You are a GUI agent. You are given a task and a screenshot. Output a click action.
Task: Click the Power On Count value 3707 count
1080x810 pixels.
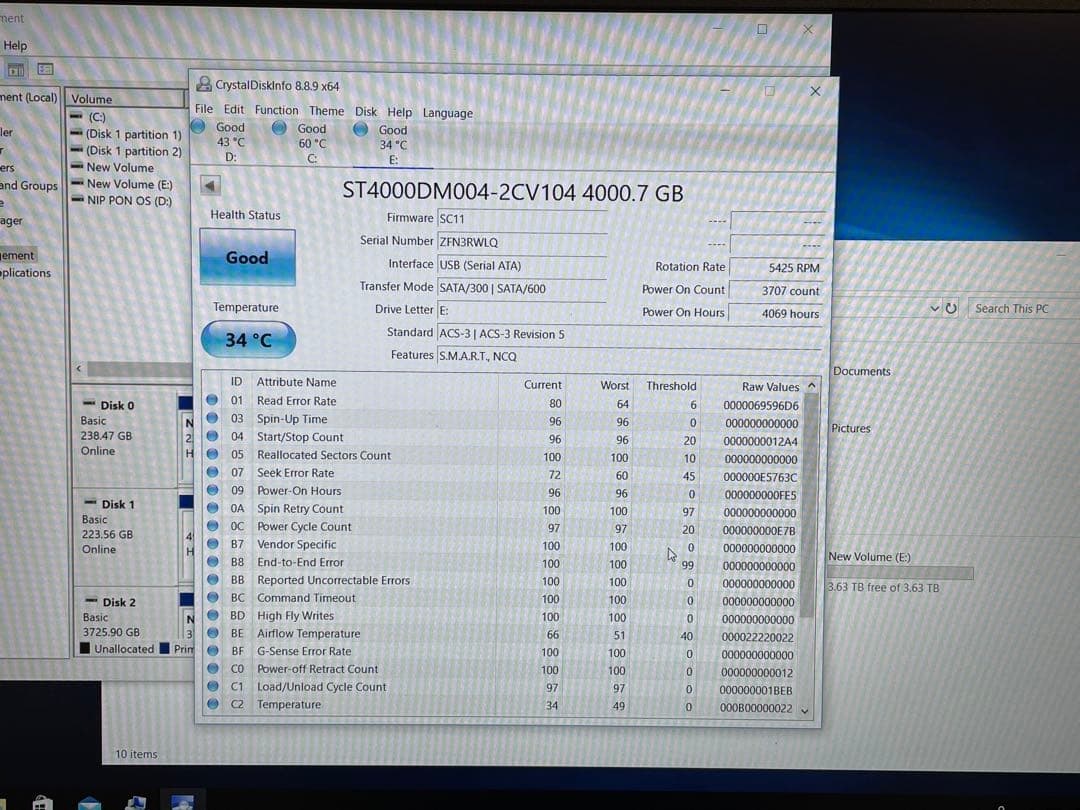776,291
